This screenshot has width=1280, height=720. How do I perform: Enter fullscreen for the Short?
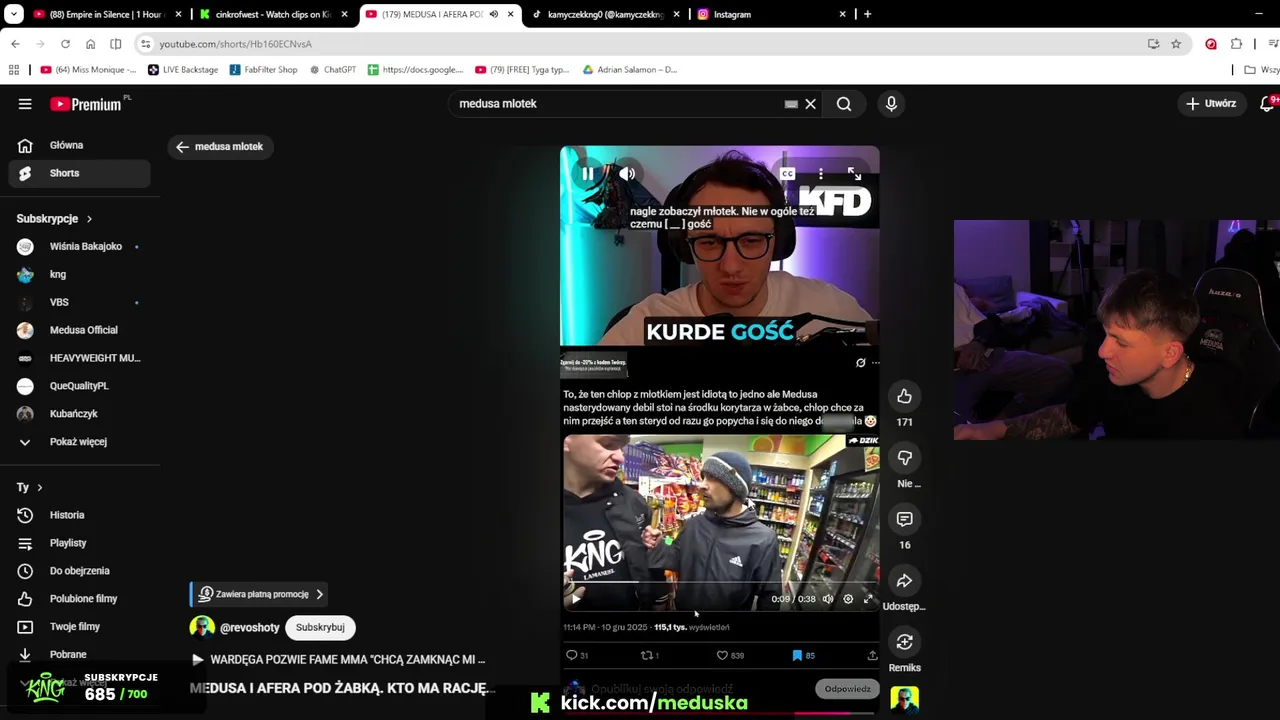click(x=854, y=174)
